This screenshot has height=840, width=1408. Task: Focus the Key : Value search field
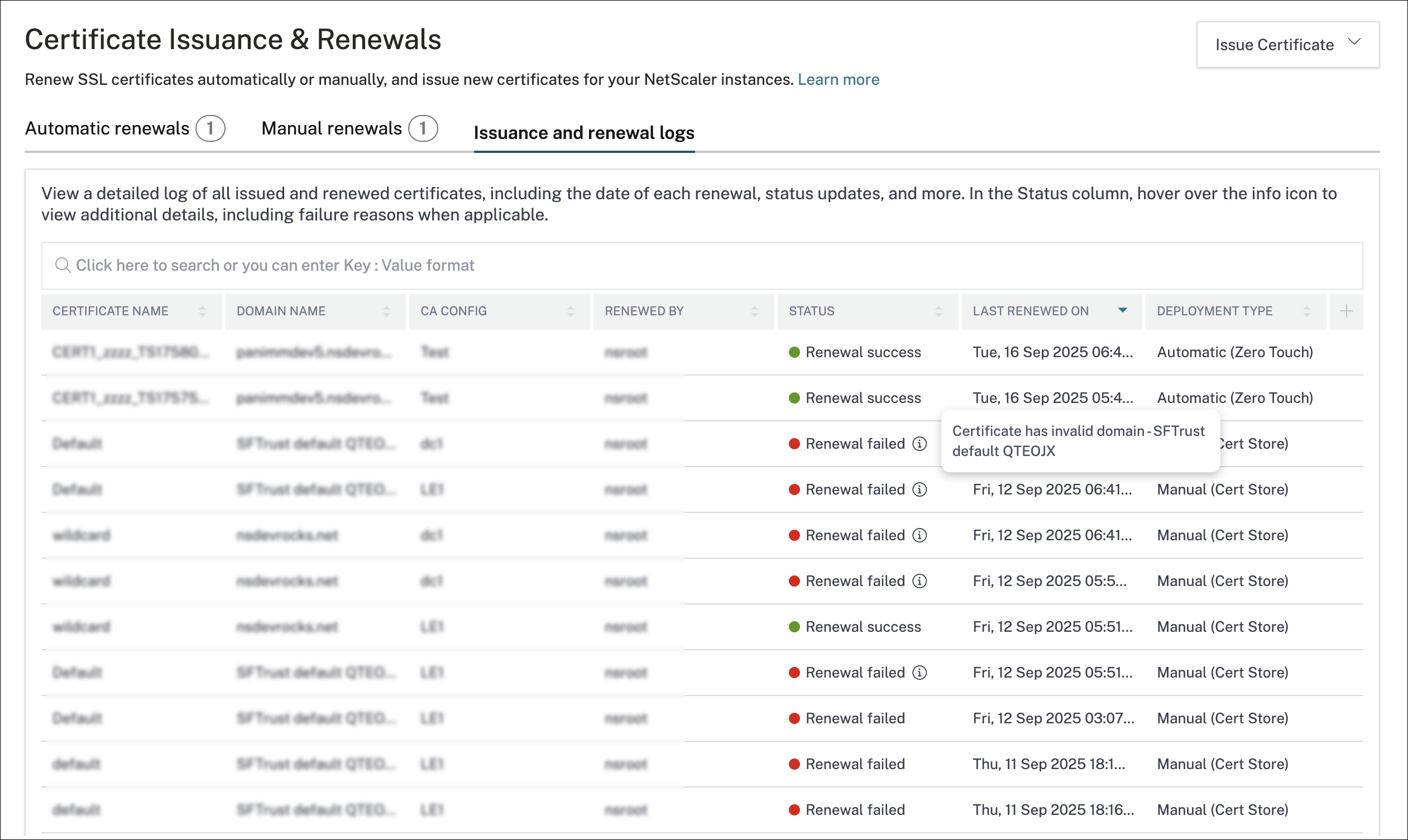click(x=702, y=266)
